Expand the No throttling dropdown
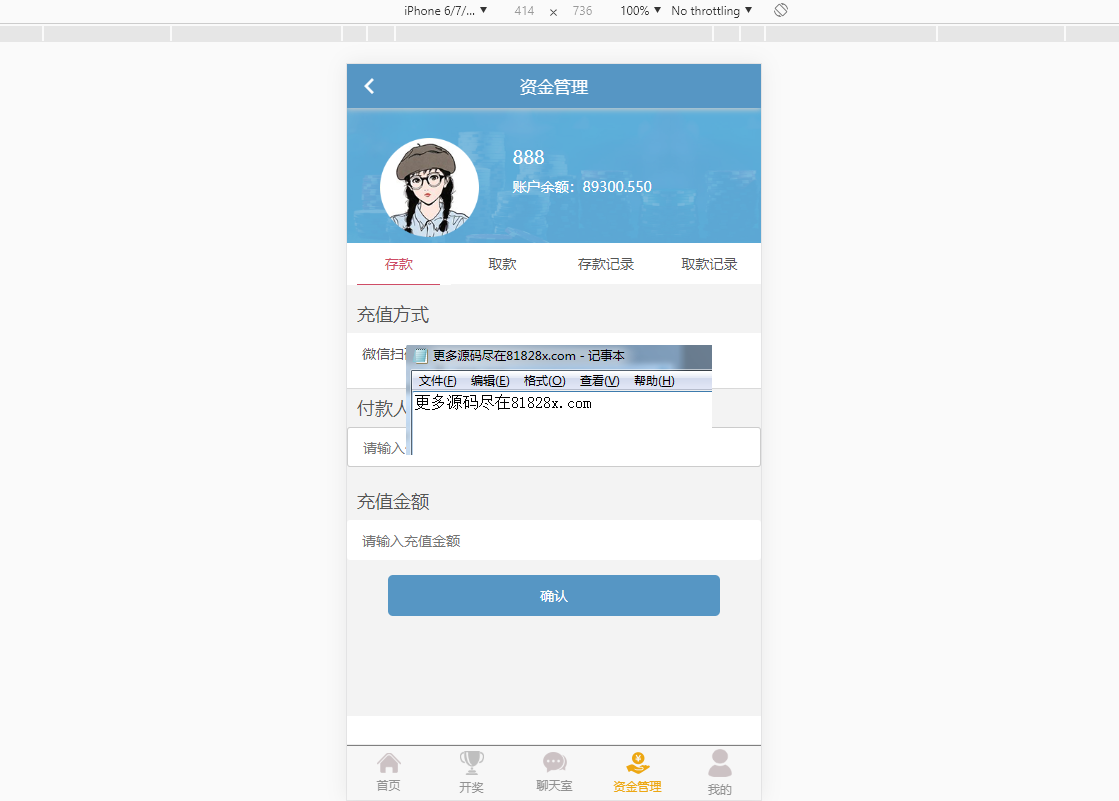 click(x=712, y=10)
